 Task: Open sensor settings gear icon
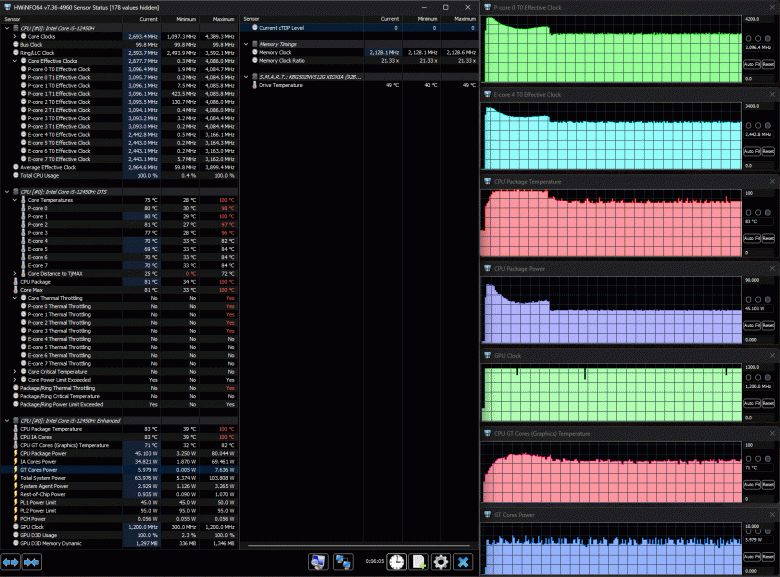point(441,562)
